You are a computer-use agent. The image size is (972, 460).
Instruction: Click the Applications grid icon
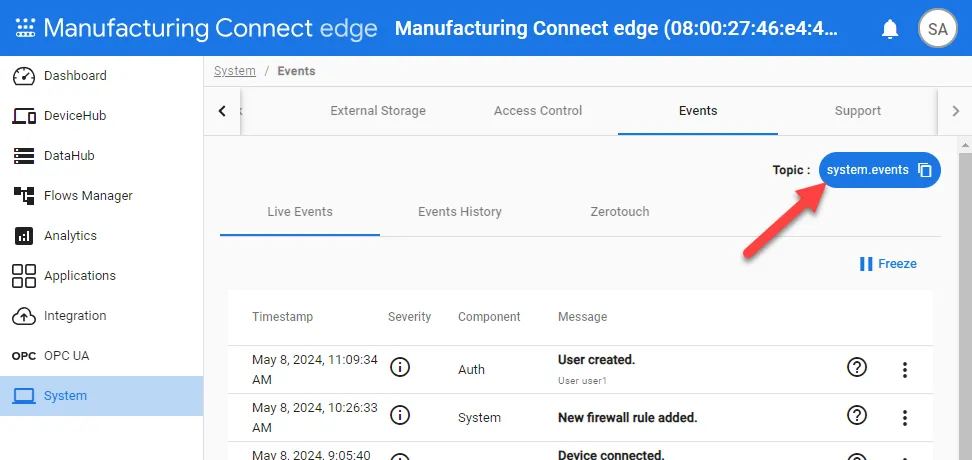(24, 276)
